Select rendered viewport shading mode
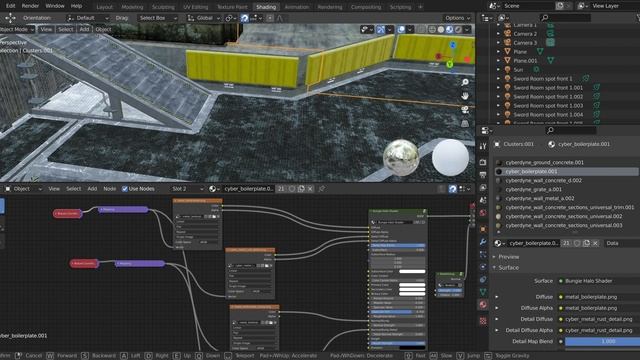The image size is (640, 360). 458,29
